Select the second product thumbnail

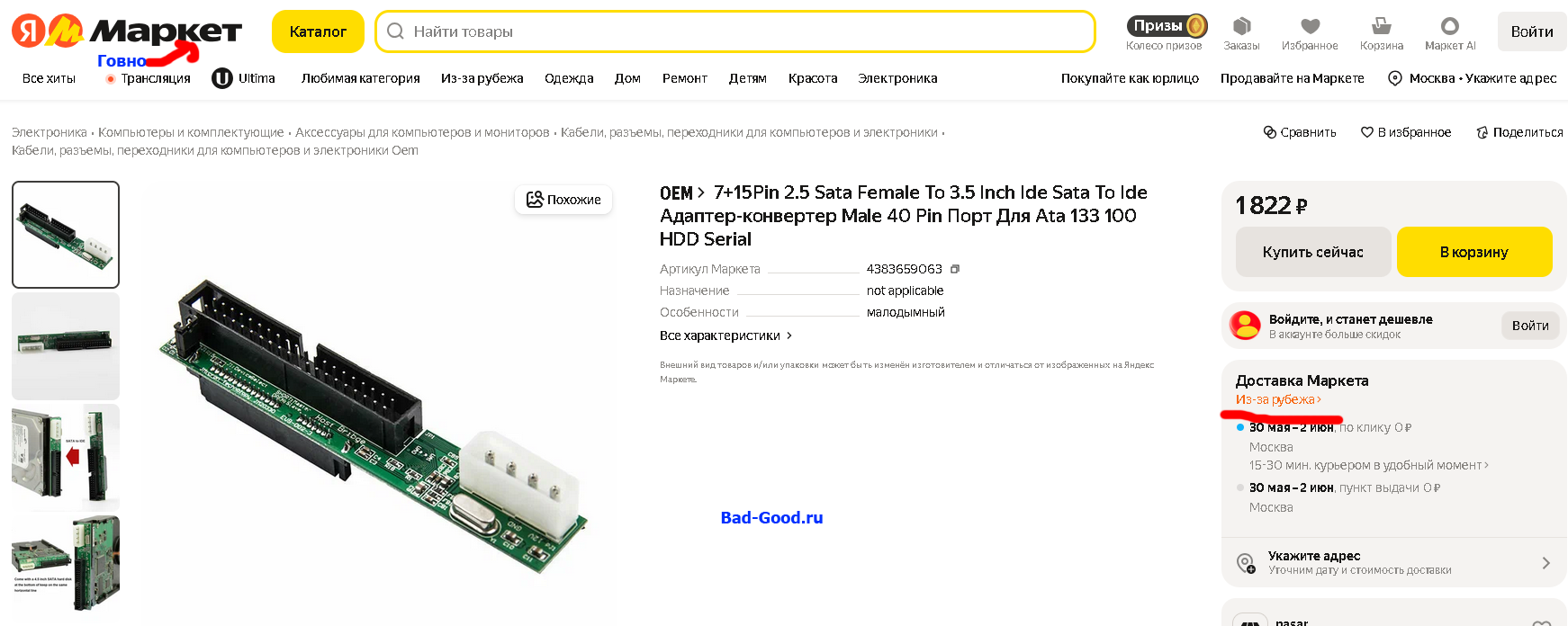[66, 346]
